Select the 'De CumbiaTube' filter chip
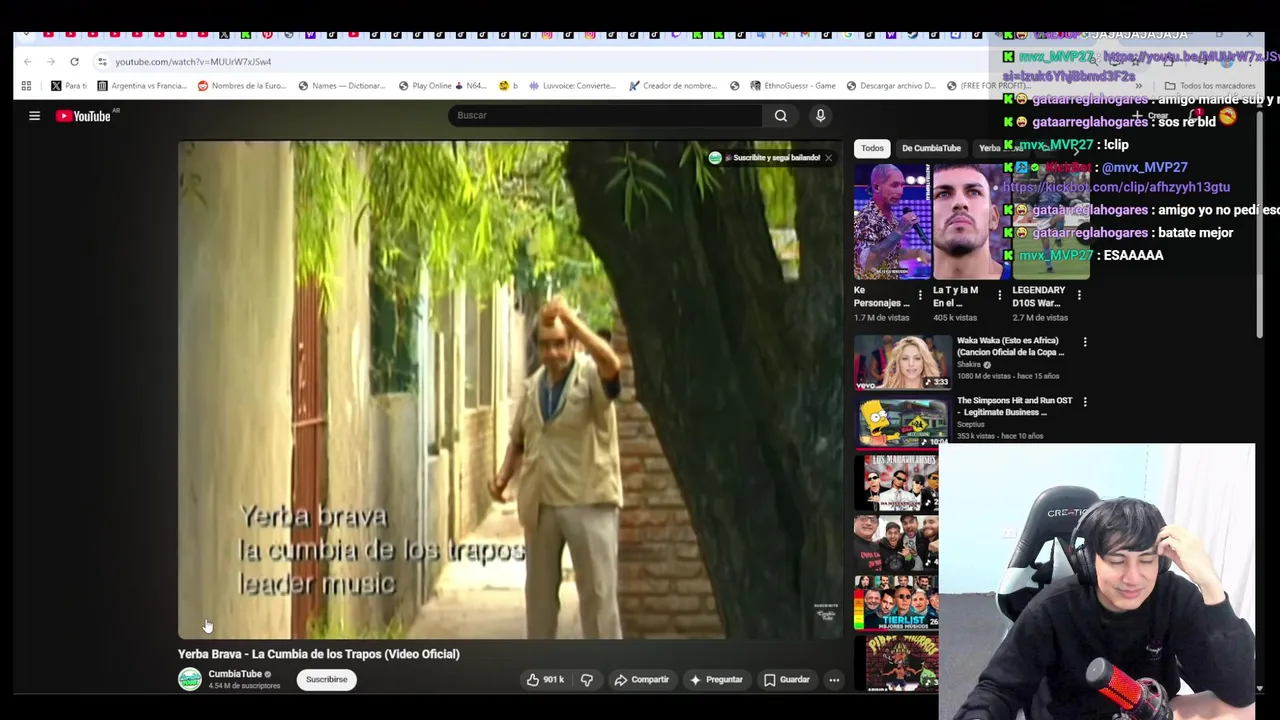 [x=931, y=149]
